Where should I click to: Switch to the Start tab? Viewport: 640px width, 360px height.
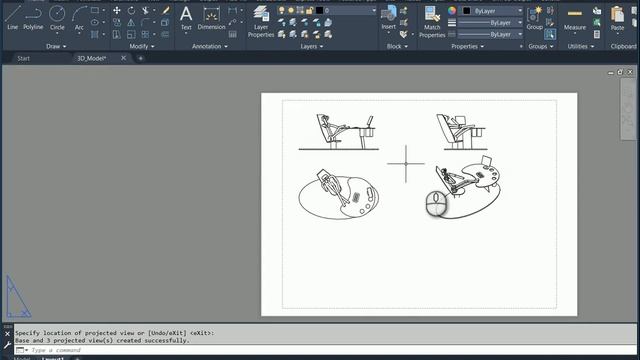click(23, 58)
